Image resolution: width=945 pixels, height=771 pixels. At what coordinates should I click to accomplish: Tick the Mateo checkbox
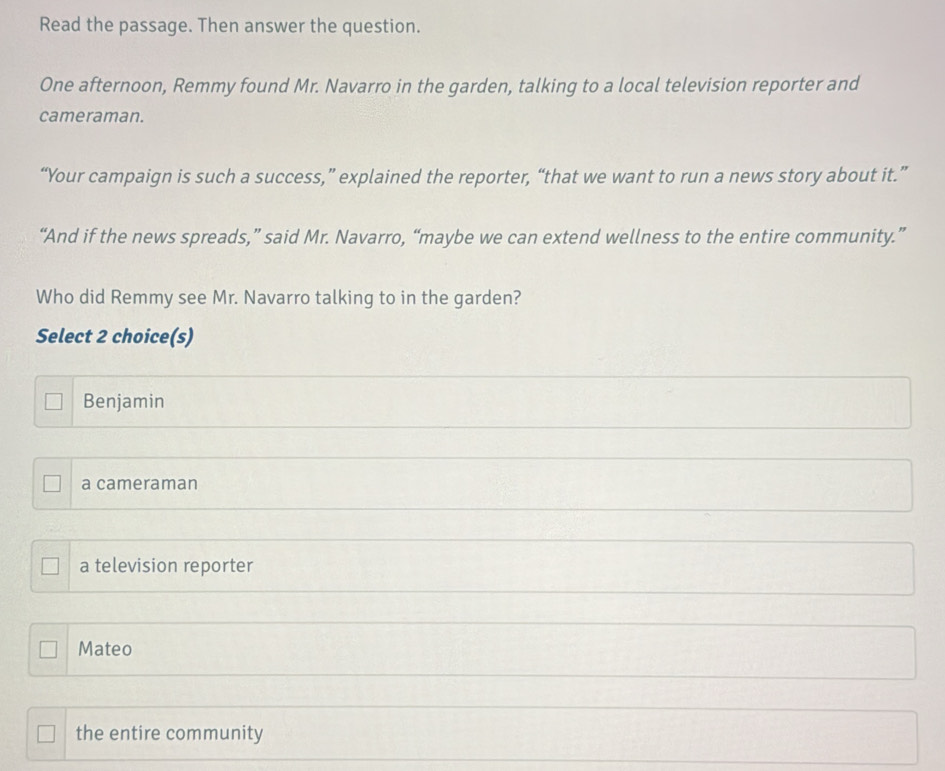pyautogui.click(x=48, y=649)
